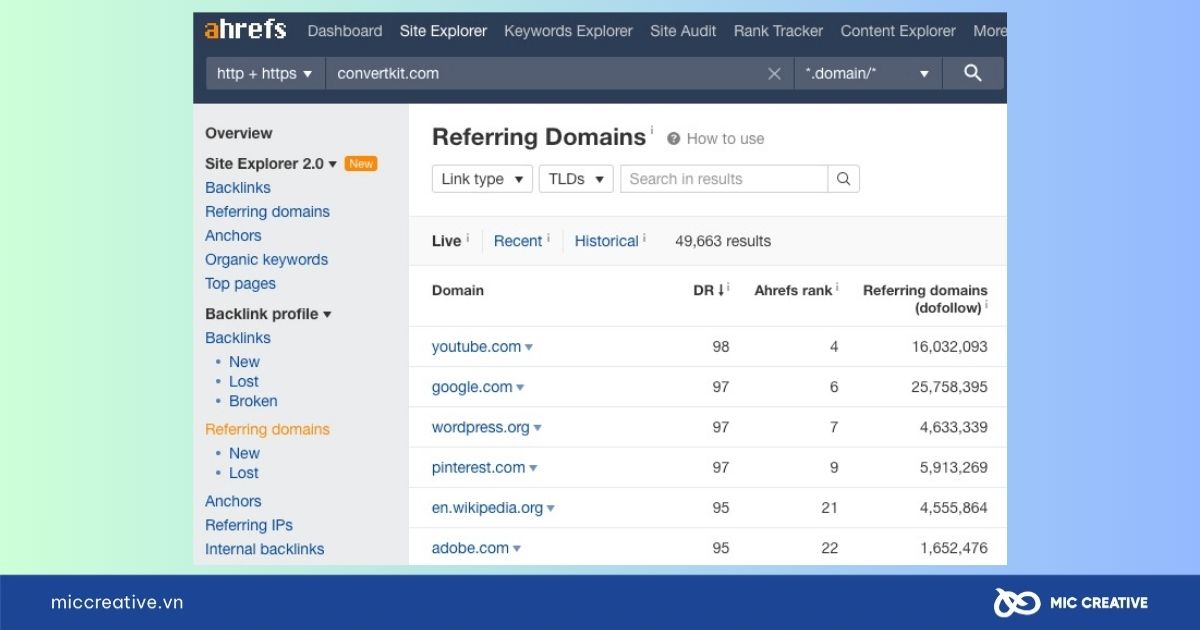Open New under the orange Referring domains
Screen dimensions: 1200x630
click(244, 453)
